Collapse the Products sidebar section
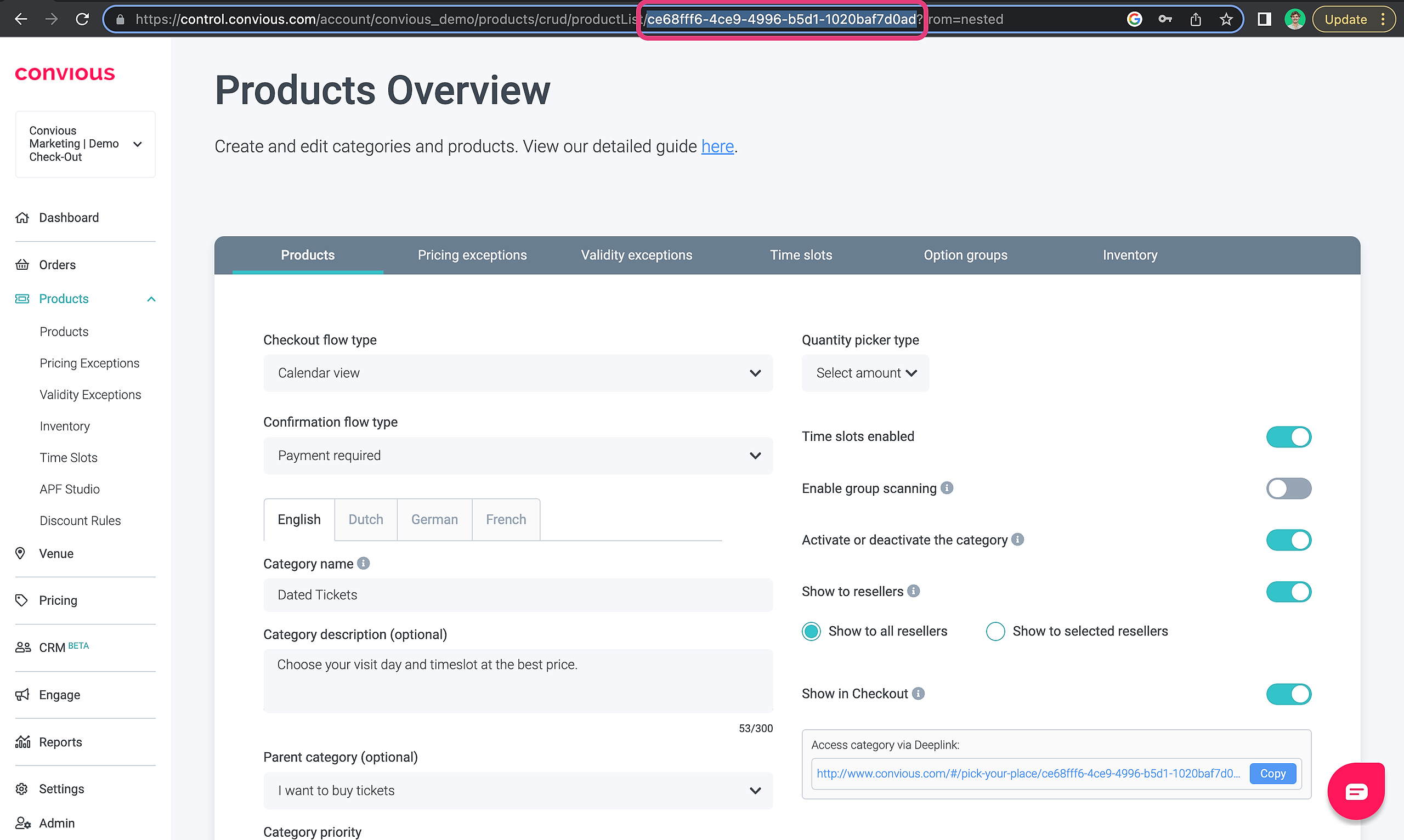1404x840 pixels. (151, 299)
